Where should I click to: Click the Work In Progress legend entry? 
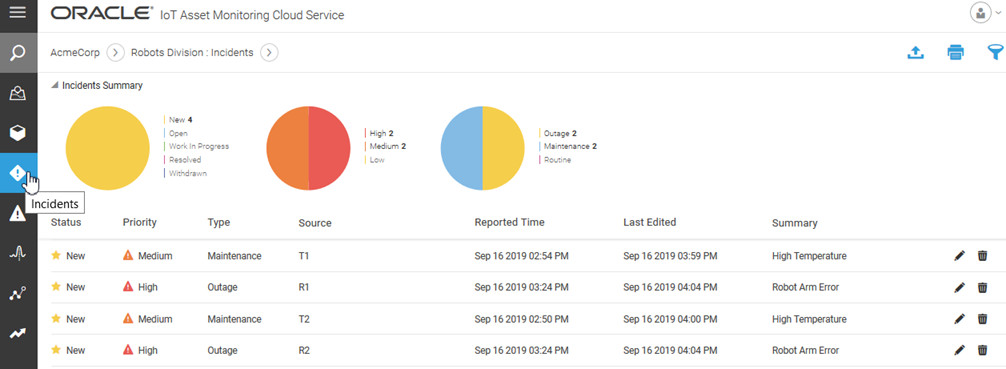click(x=196, y=146)
